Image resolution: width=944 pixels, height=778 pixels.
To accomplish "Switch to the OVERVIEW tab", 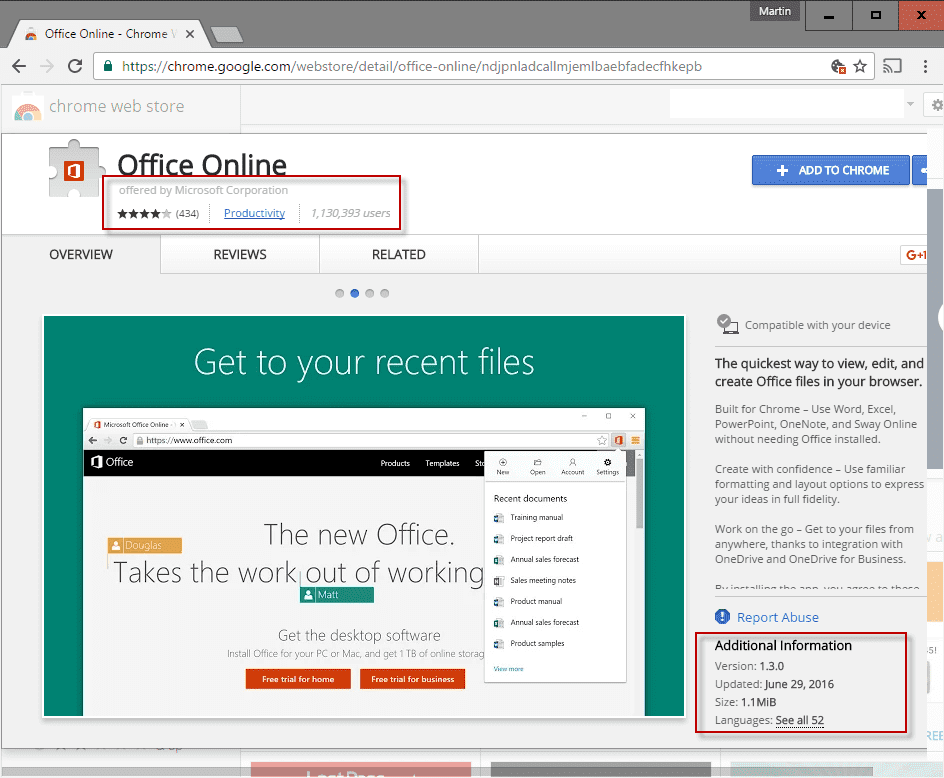I will (x=81, y=255).
